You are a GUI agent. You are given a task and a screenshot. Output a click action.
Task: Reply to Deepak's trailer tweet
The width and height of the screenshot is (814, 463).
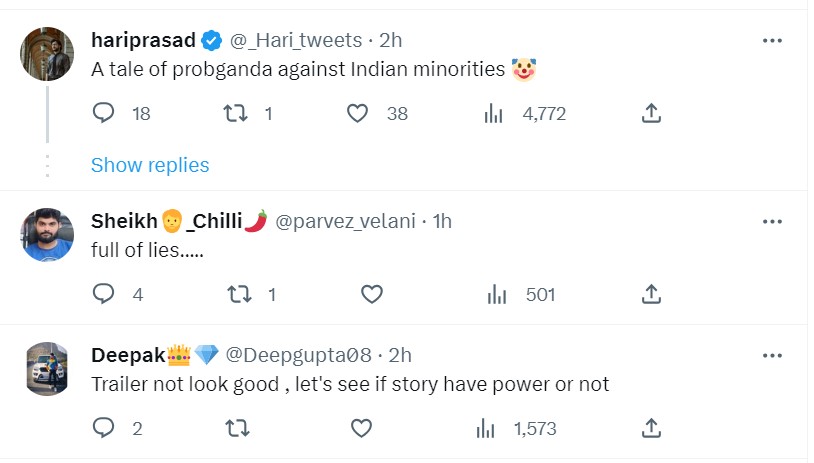point(104,428)
